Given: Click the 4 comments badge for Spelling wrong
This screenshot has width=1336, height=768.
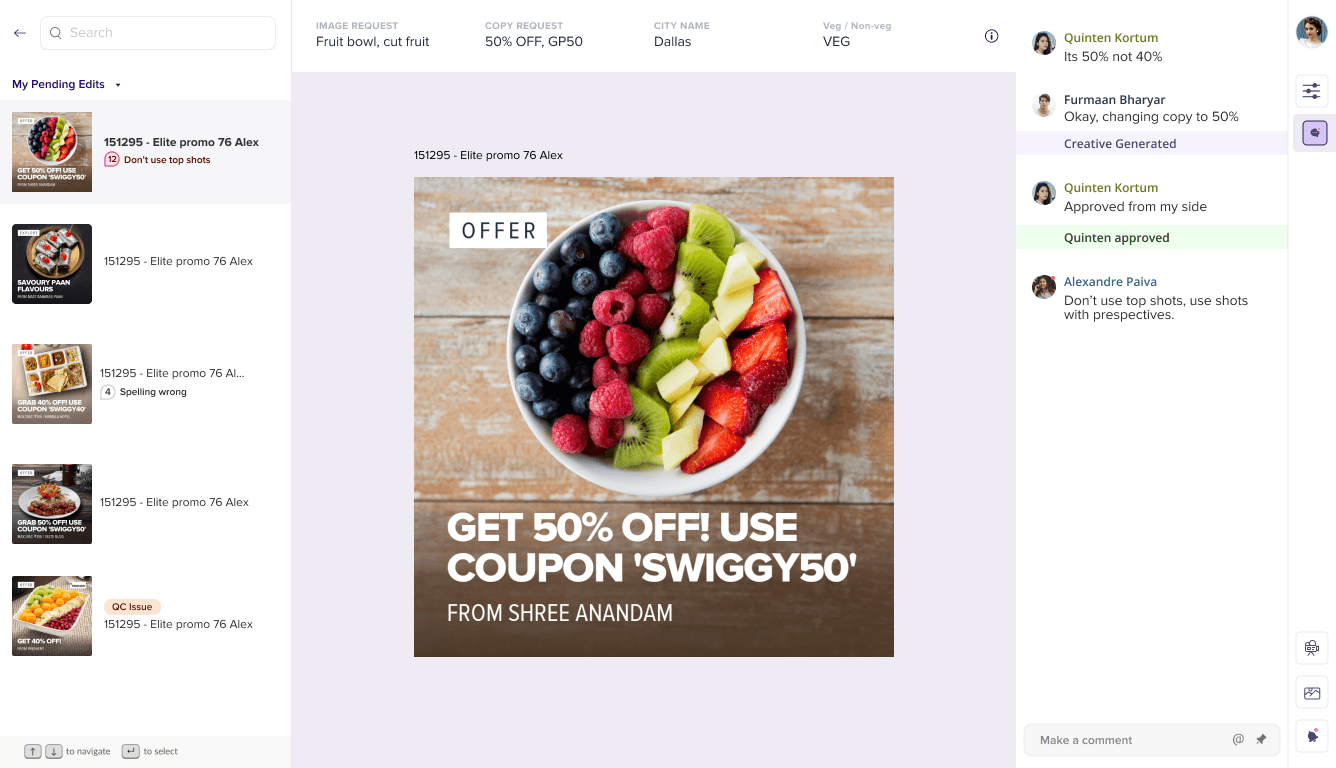Looking at the screenshot, I should click(x=108, y=392).
